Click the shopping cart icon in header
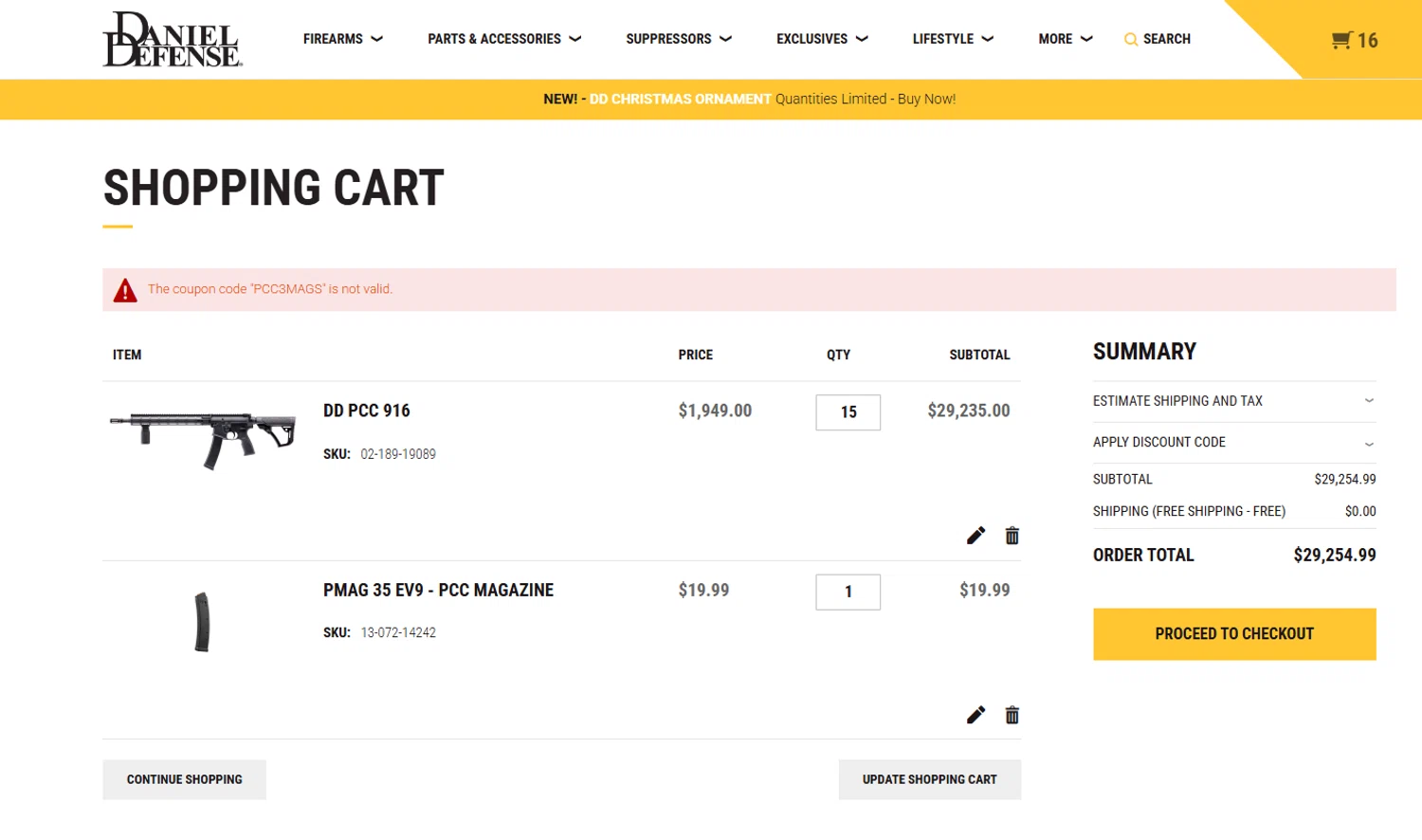This screenshot has width=1422, height=840. tap(1341, 40)
